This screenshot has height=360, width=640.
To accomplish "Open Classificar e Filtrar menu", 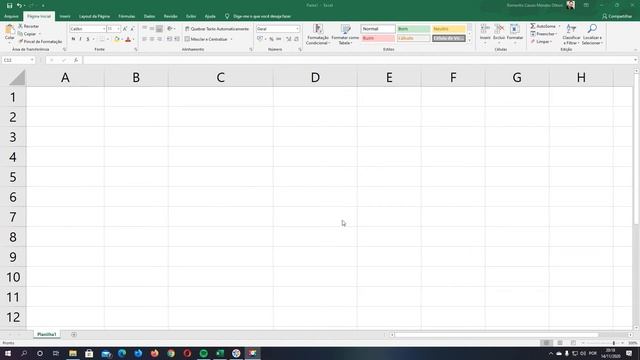I will (571, 34).
